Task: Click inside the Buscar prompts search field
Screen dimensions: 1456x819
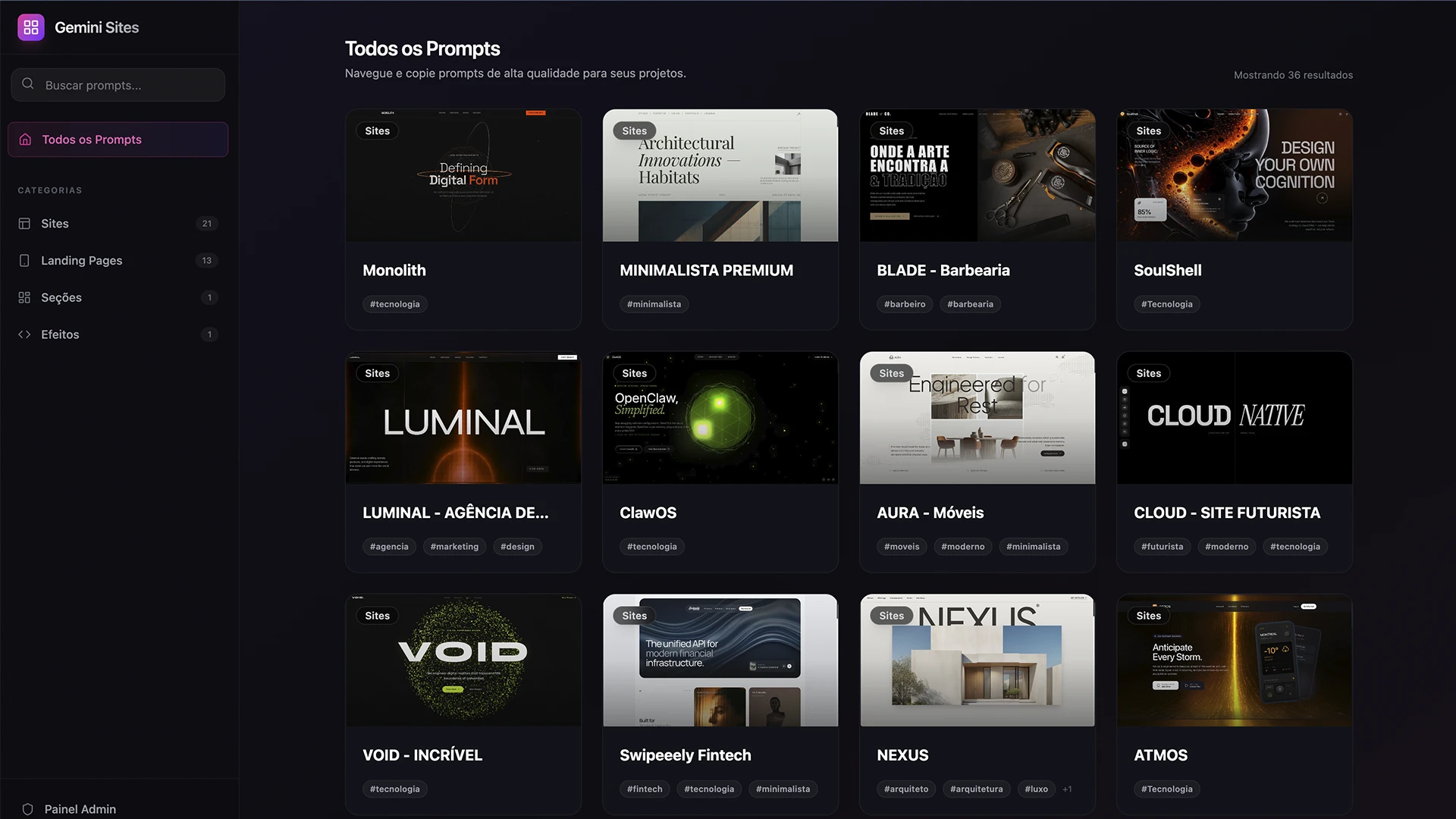Action: pyautogui.click(x=118, y=84)
